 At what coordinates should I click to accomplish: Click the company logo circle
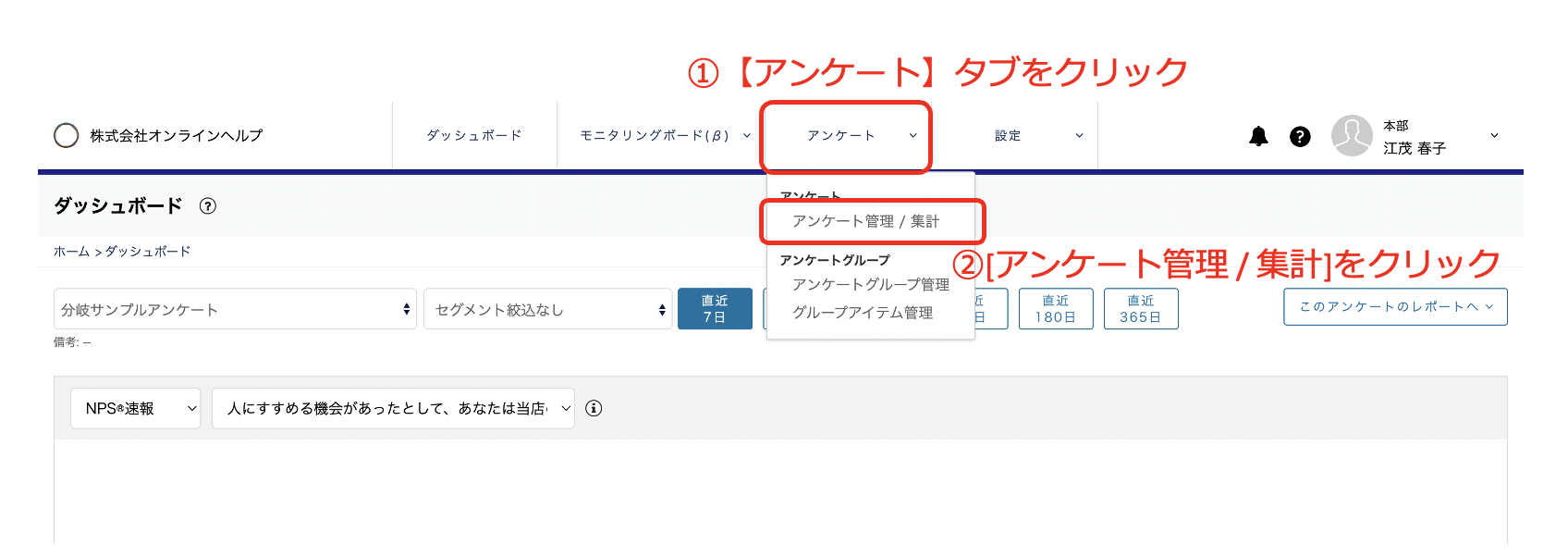point(66,136)
